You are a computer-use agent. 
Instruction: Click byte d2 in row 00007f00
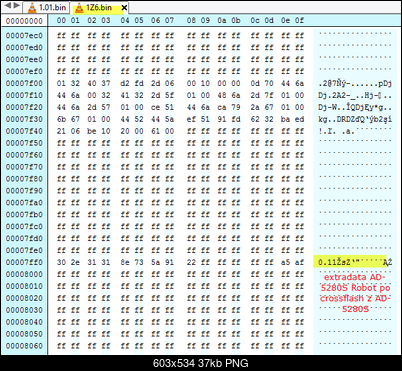coord(125,83)
